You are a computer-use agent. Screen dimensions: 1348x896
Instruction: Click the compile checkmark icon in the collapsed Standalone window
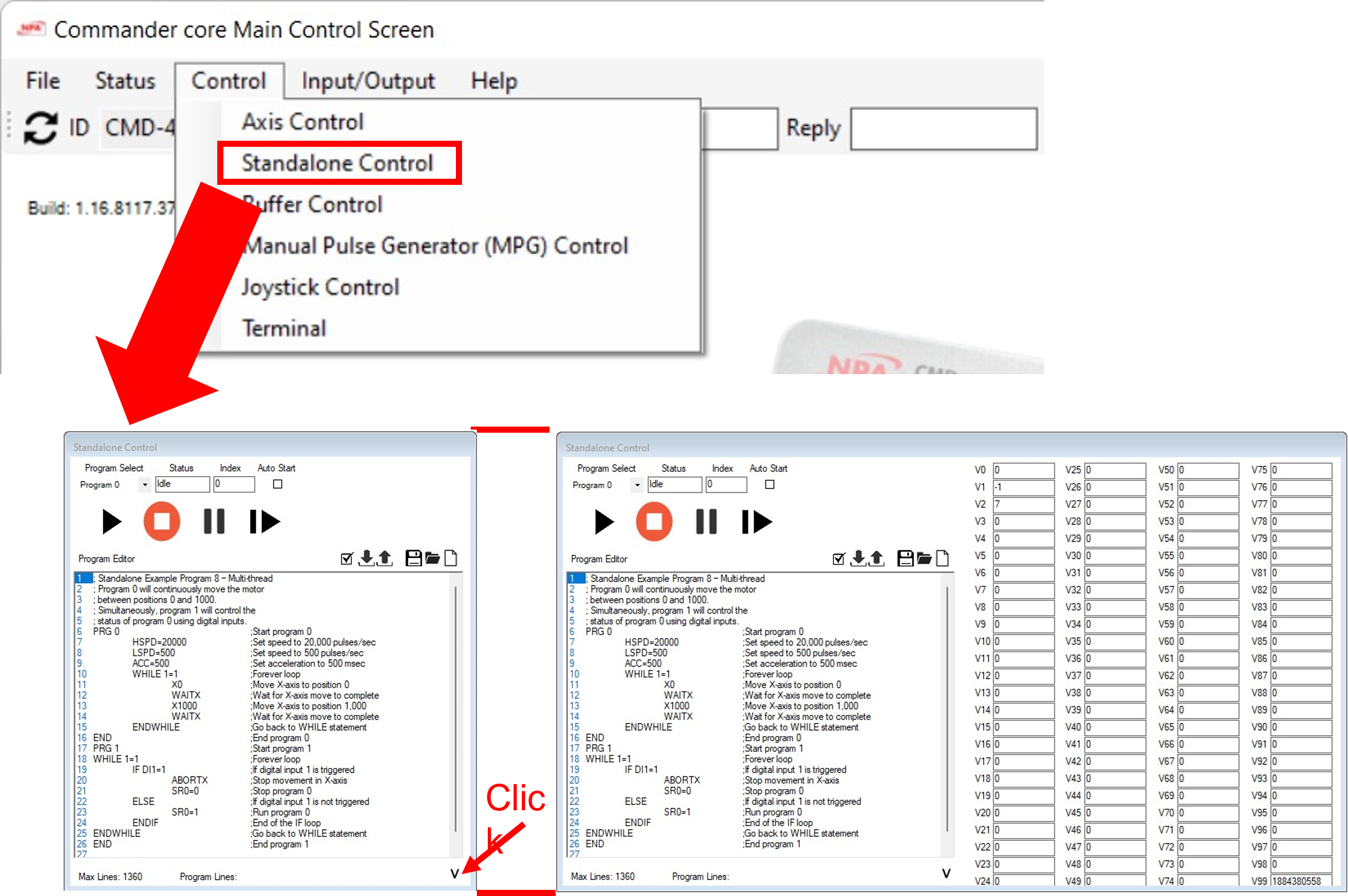[347, 558]
